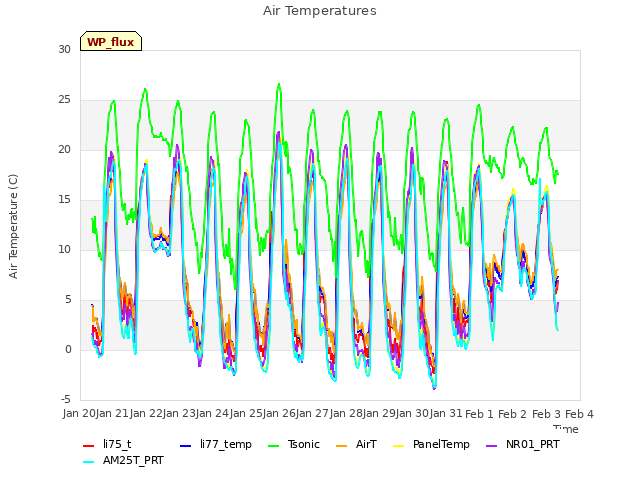Click the blue li77_temp color marker

[185, 446]
